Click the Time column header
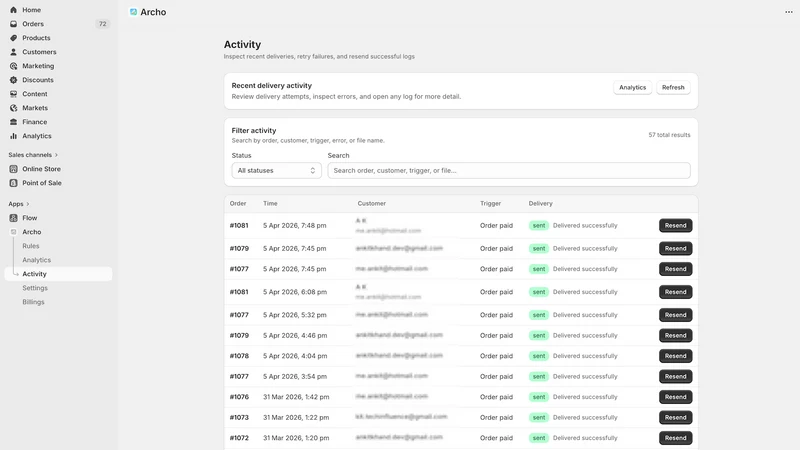Screen dimensions: 800x450 click(x=270, y=204)
